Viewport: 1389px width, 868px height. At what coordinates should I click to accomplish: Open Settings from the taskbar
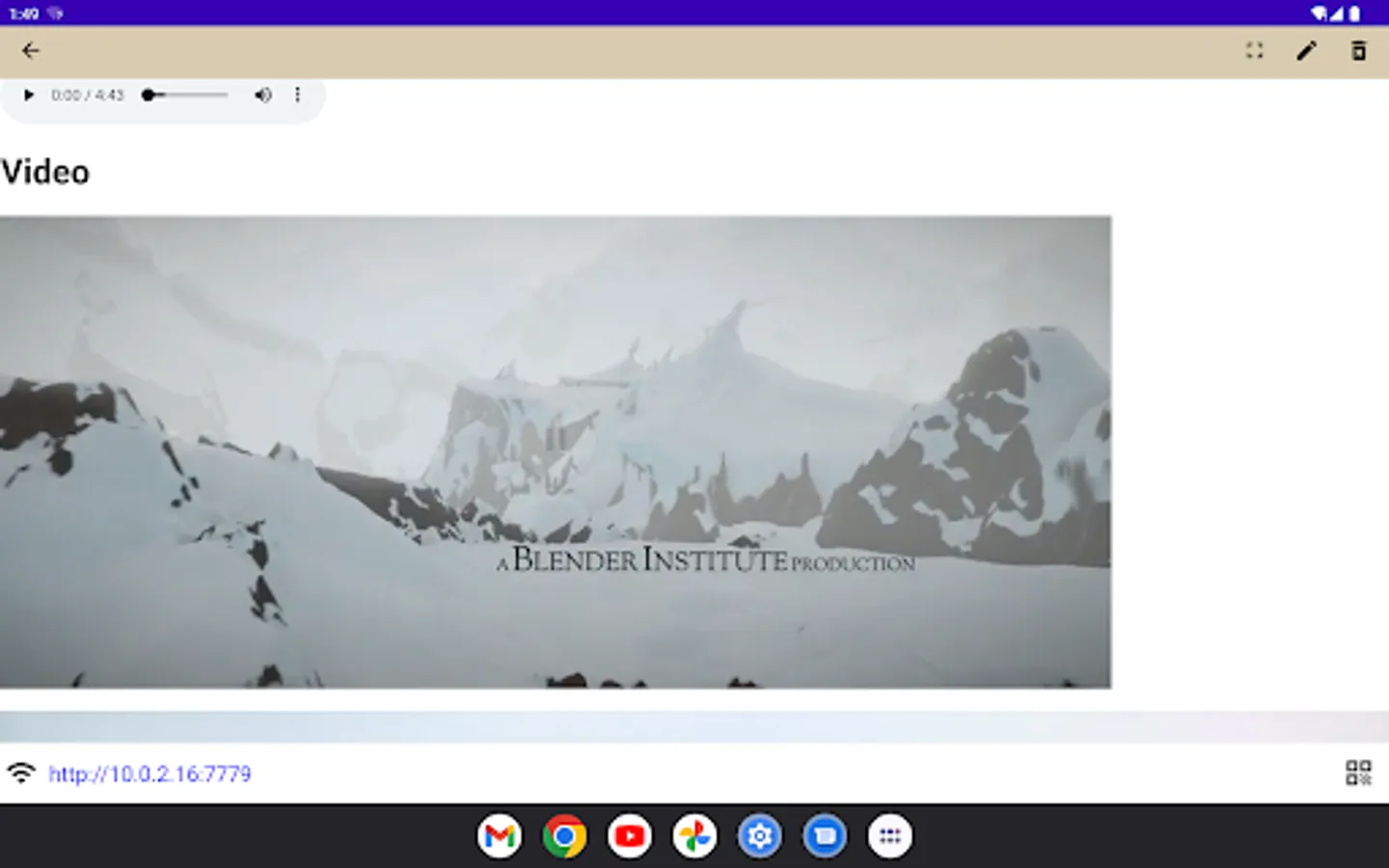[x=760, y=836]
